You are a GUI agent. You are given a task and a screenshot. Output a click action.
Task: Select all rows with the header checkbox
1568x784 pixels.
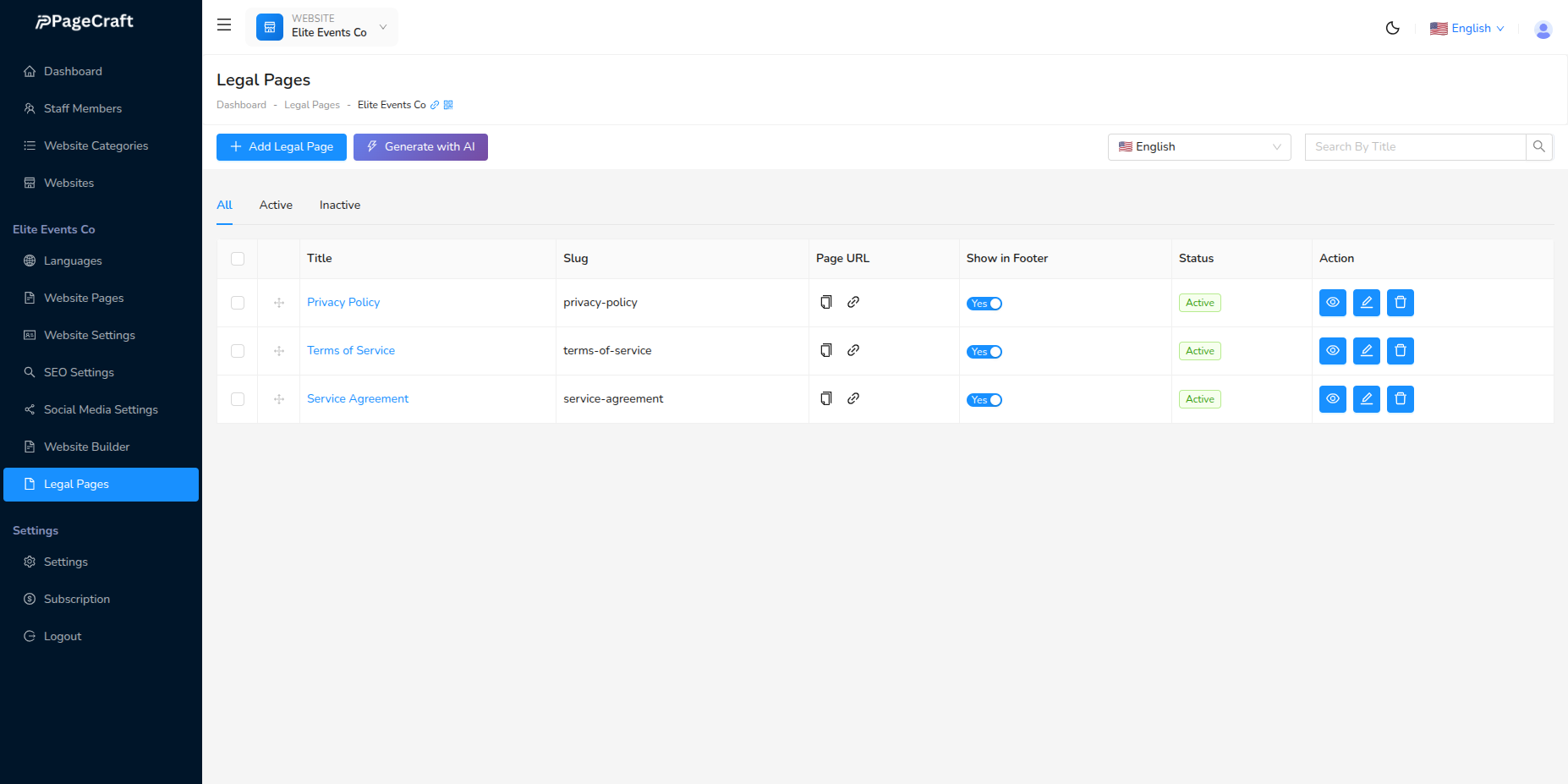click(x=237, y=258)
